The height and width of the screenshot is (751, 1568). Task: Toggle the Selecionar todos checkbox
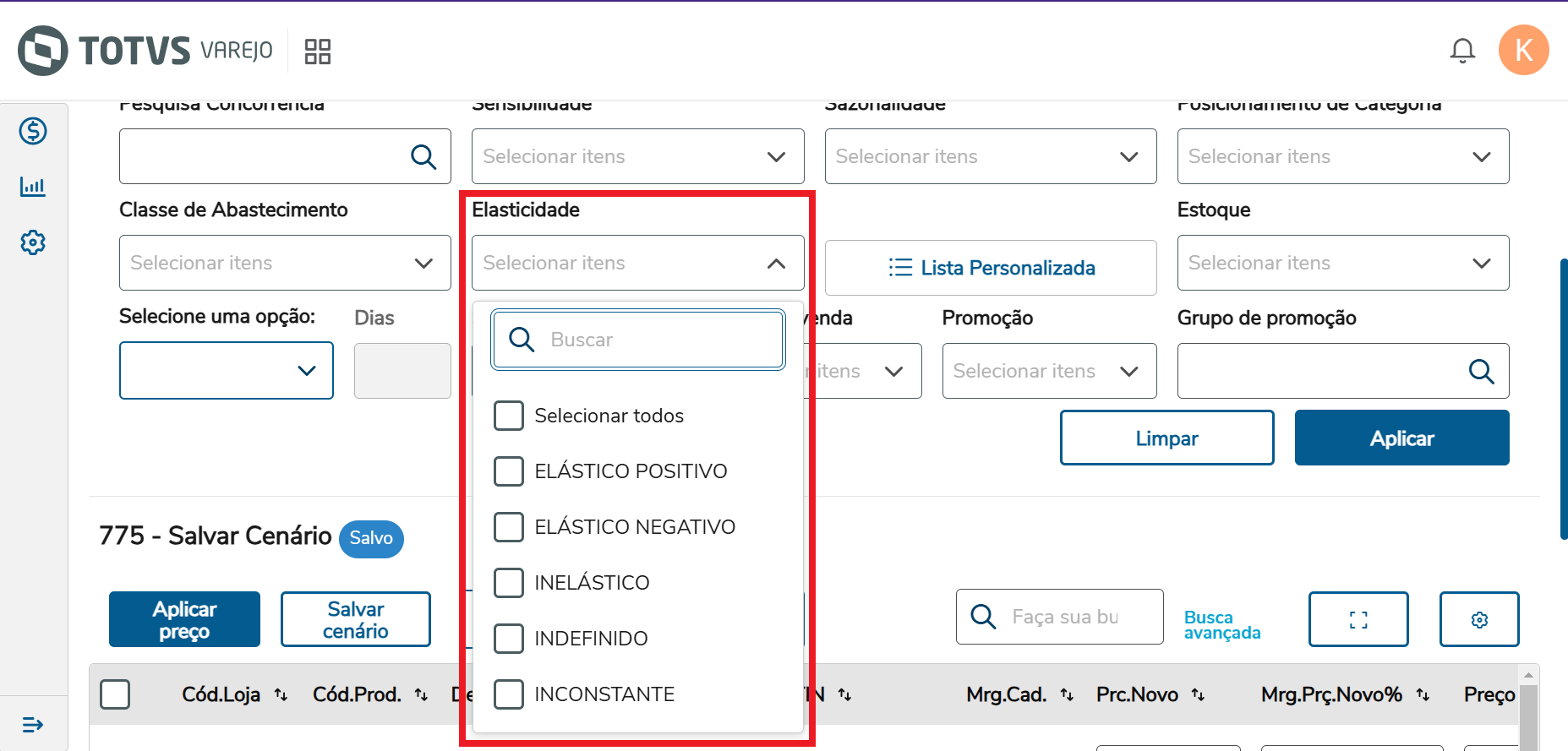pos(509,416)
